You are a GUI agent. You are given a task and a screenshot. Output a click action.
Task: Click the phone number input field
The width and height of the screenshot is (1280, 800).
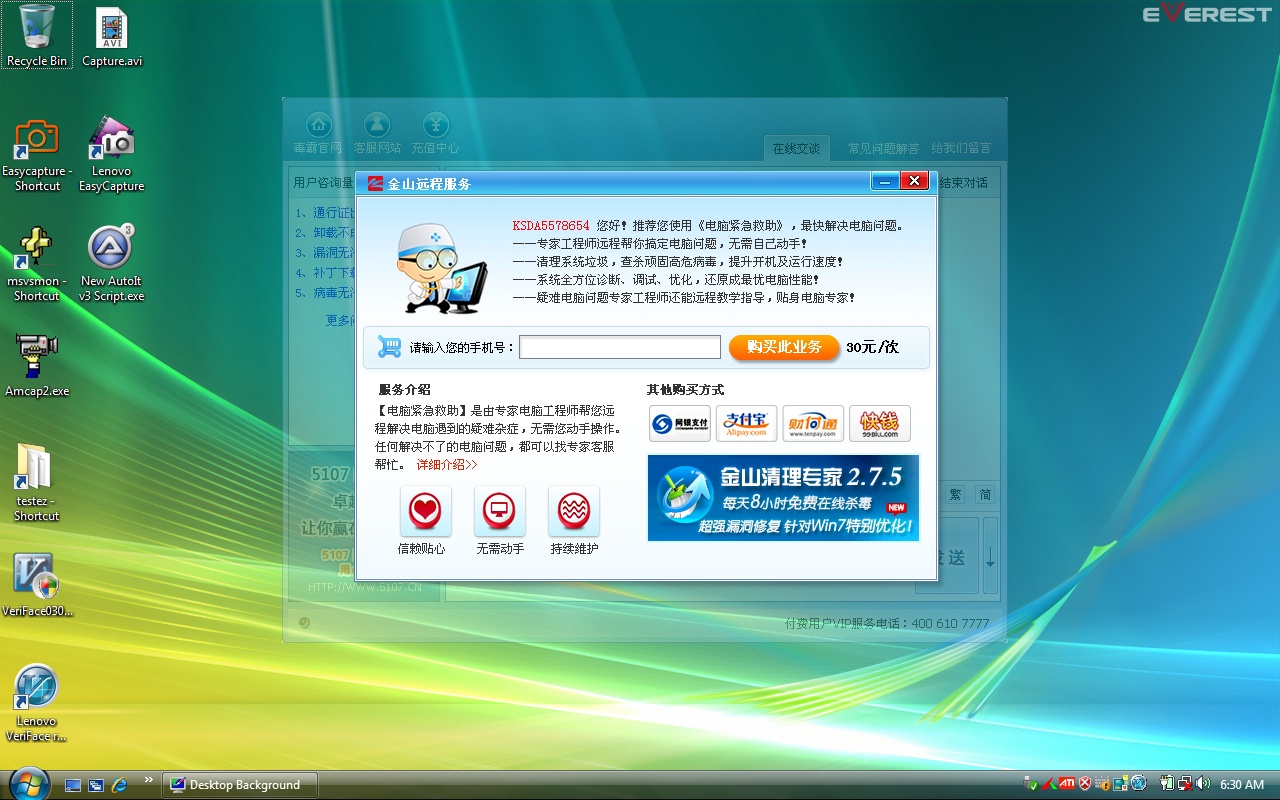[x=620, y=347]
